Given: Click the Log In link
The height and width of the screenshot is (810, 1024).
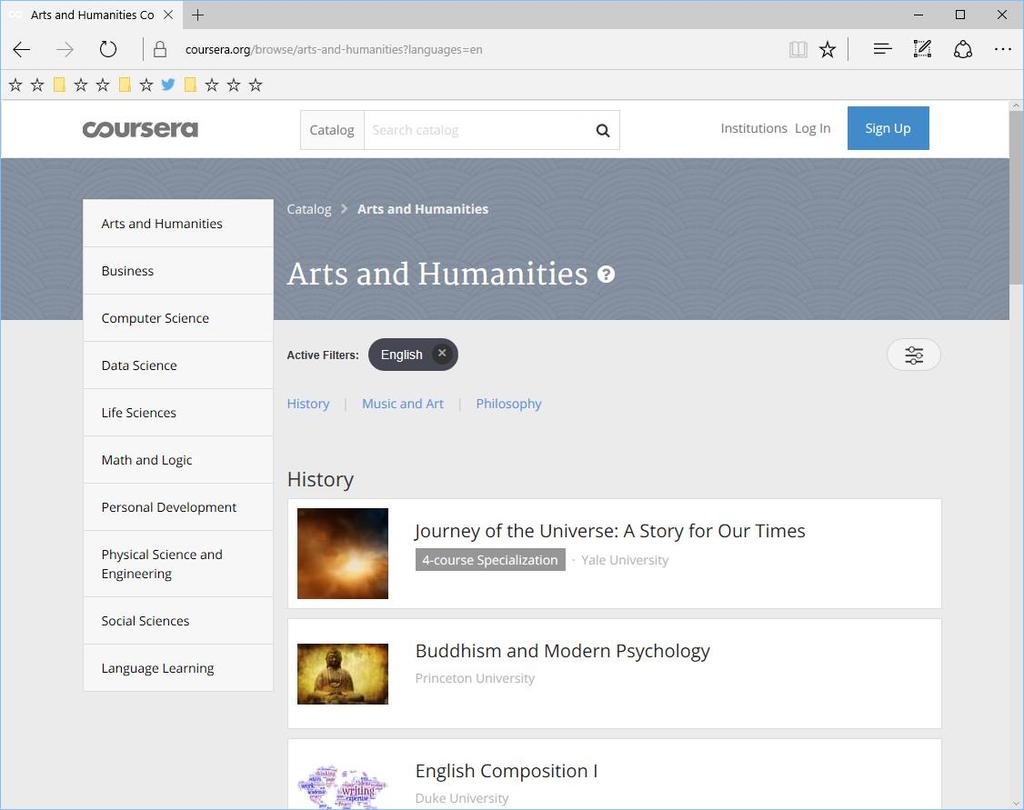Looking at the screenshot, I should click(x=812, y=128).
